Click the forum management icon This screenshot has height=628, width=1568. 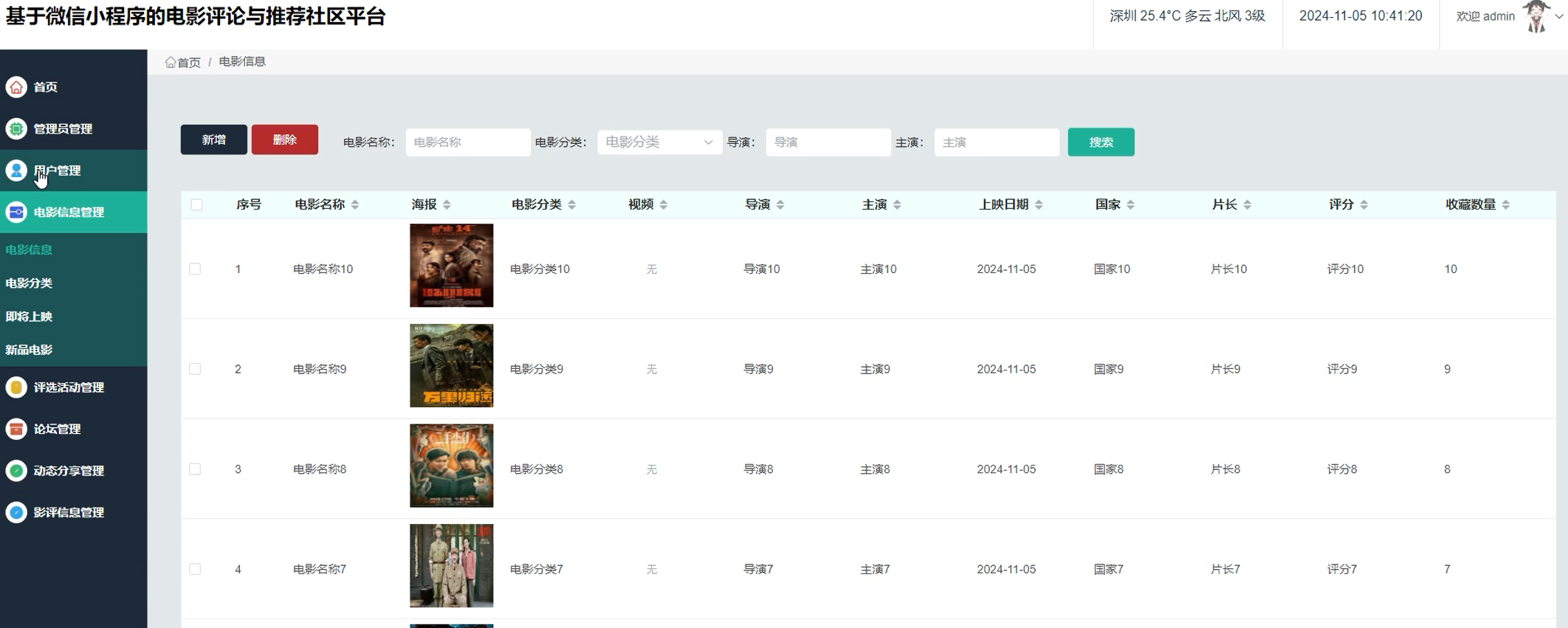point(16,429)
